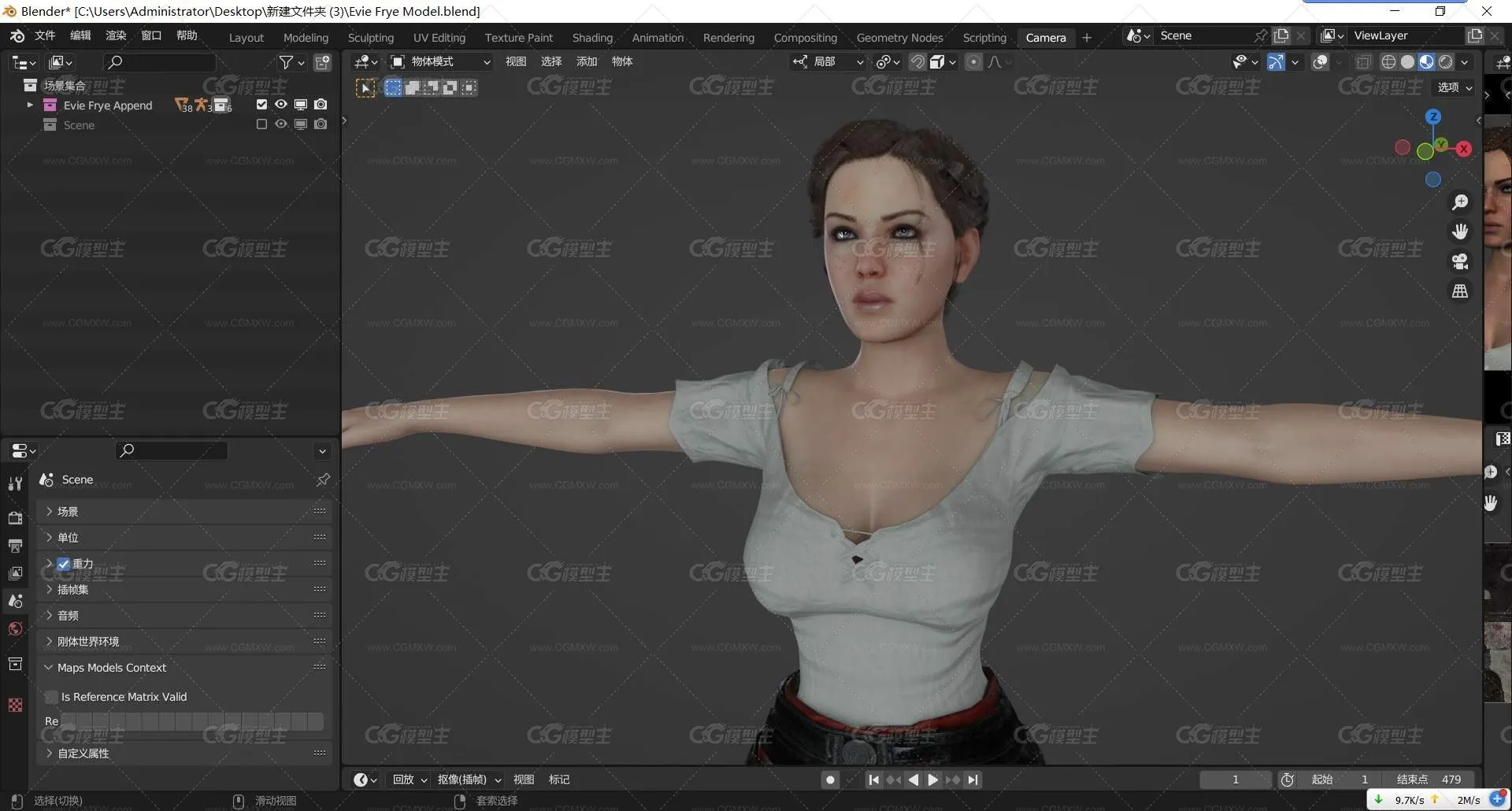Choose the new selection mode (blue box) icon
The height and width of the screenshot is (811, 1512).
pos(393,87)
